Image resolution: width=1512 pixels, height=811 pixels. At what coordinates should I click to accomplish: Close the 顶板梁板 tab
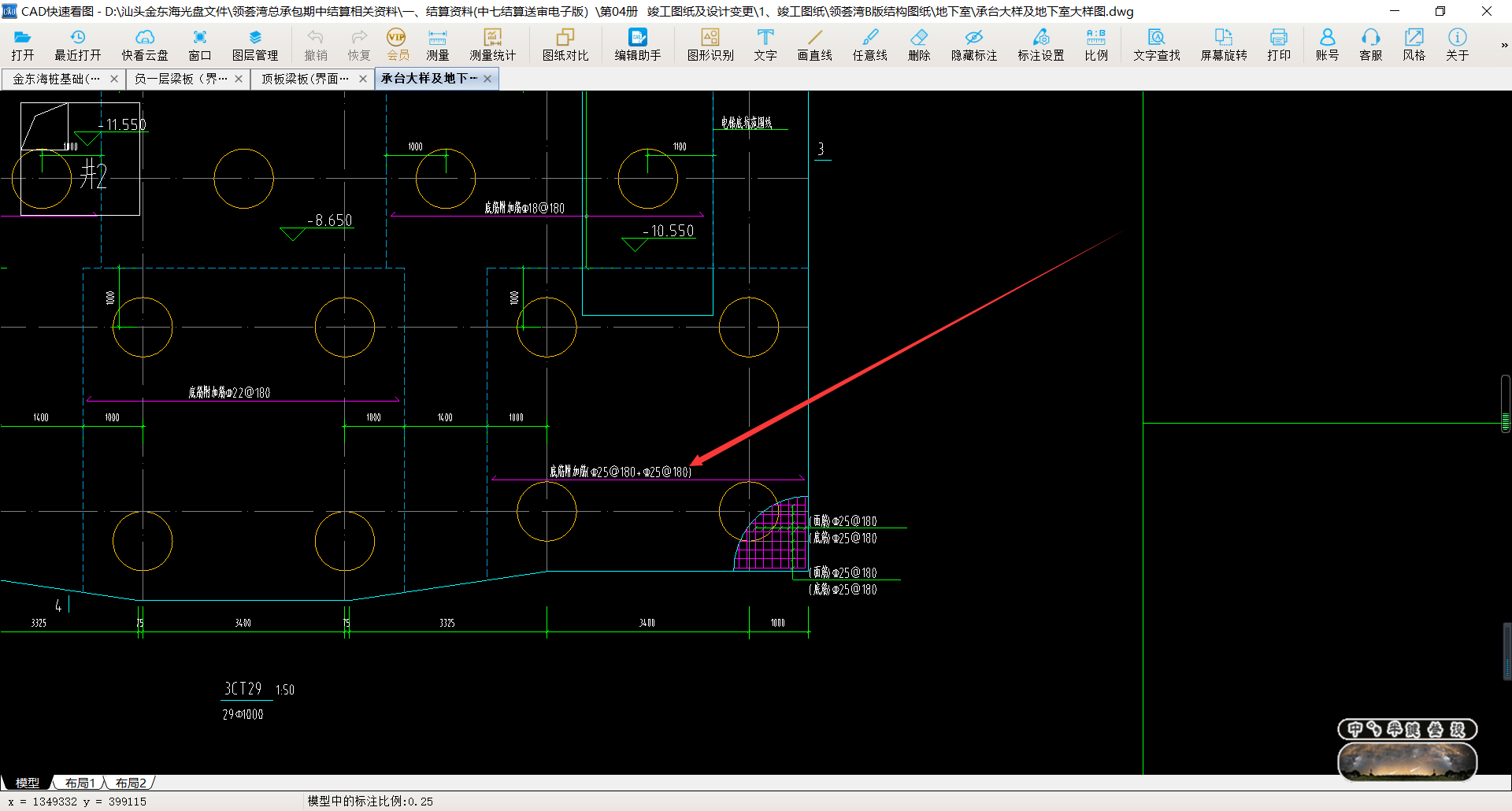(363, 79)
